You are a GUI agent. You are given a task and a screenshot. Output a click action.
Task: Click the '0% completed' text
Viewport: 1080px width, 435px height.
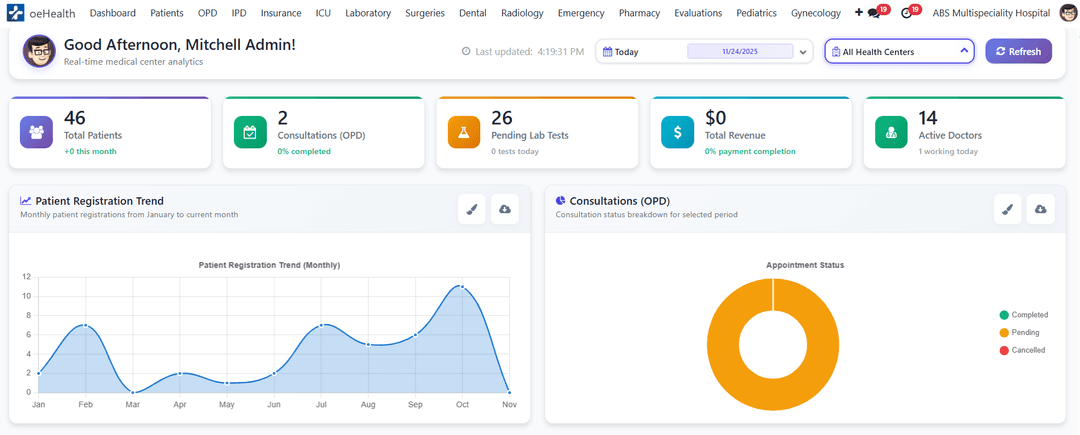(304, 151)
